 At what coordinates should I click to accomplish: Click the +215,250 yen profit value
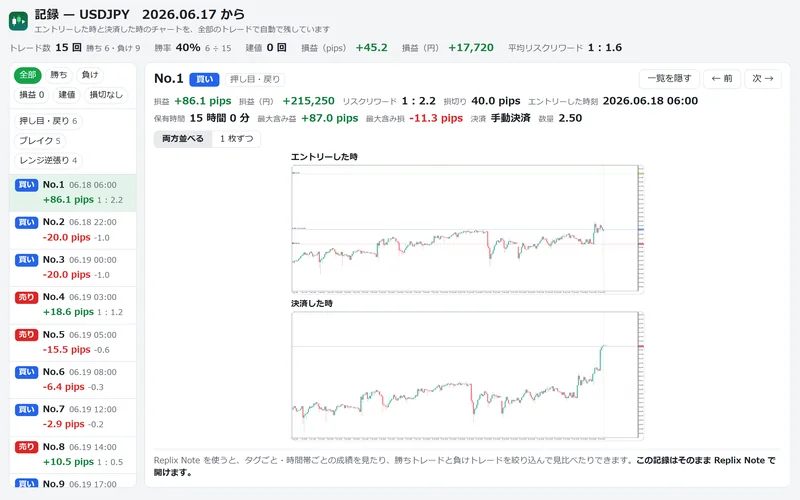pyautogui.click(x=308, y=101)
